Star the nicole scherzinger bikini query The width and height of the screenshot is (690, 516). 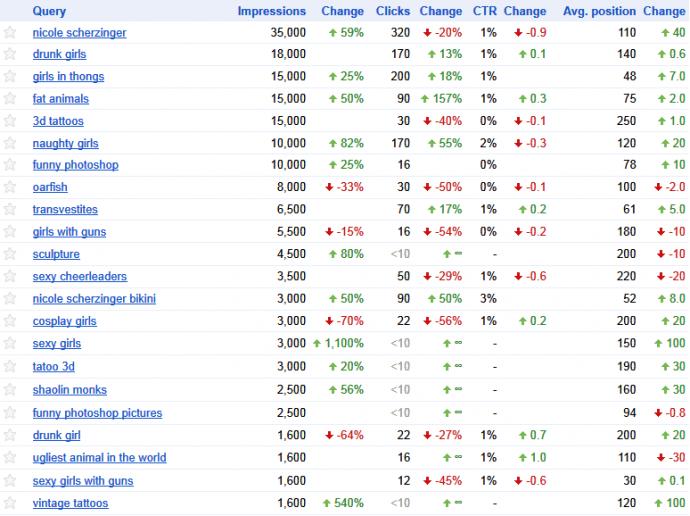(10, 299)
